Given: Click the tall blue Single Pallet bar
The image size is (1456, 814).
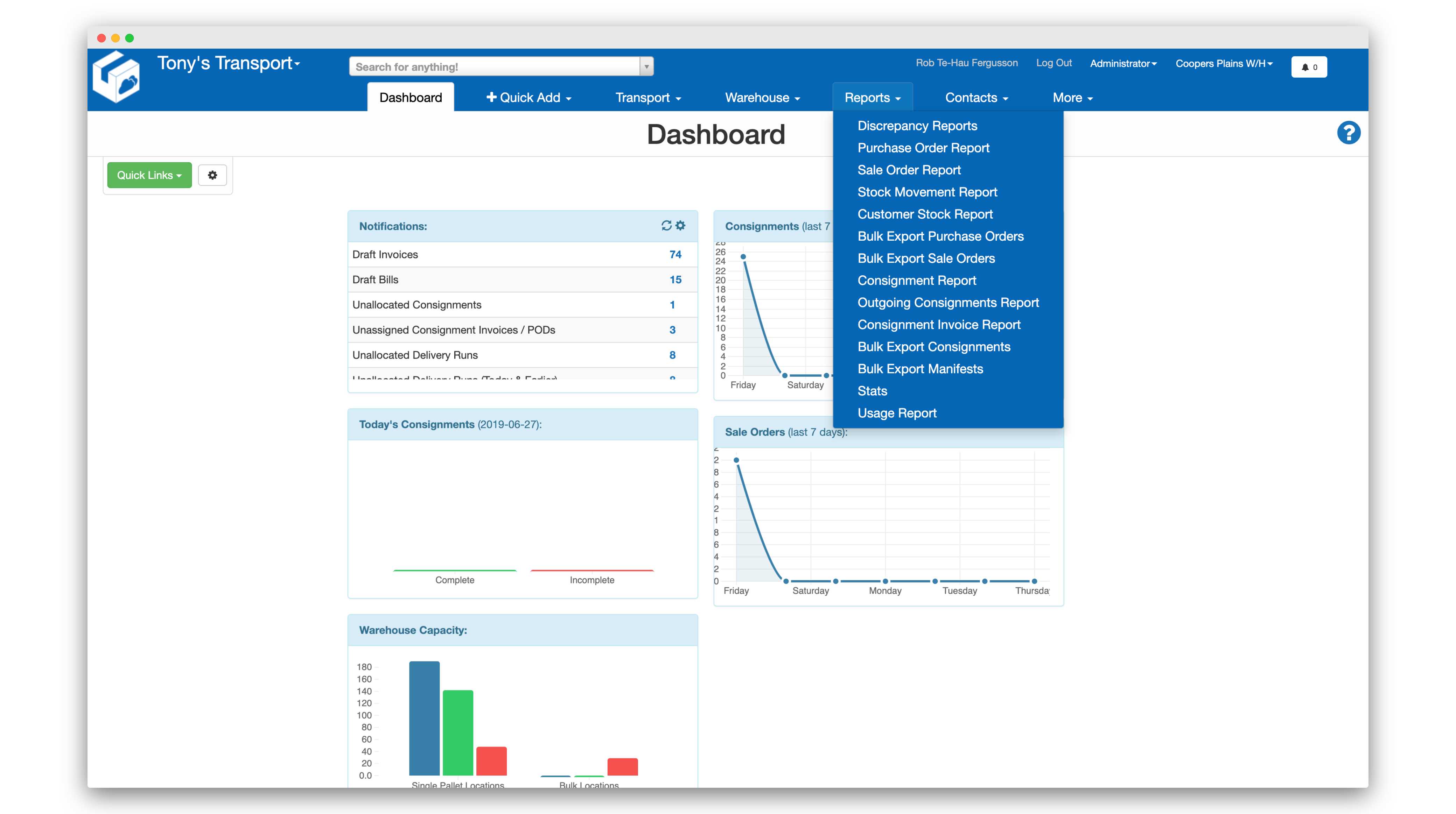Looking at the screenshot, I should tap(424, 717).
